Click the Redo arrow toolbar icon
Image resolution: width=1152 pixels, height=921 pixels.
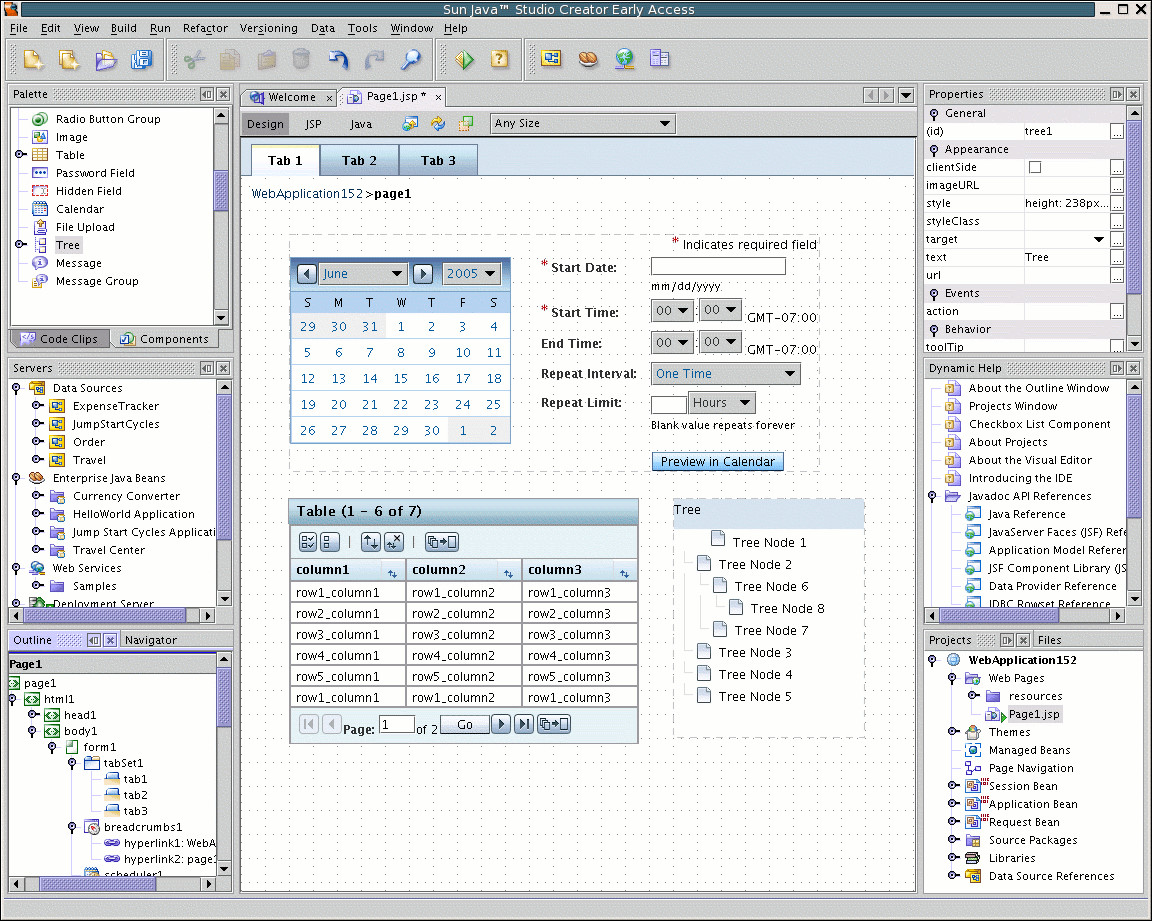tap(375, 59)
